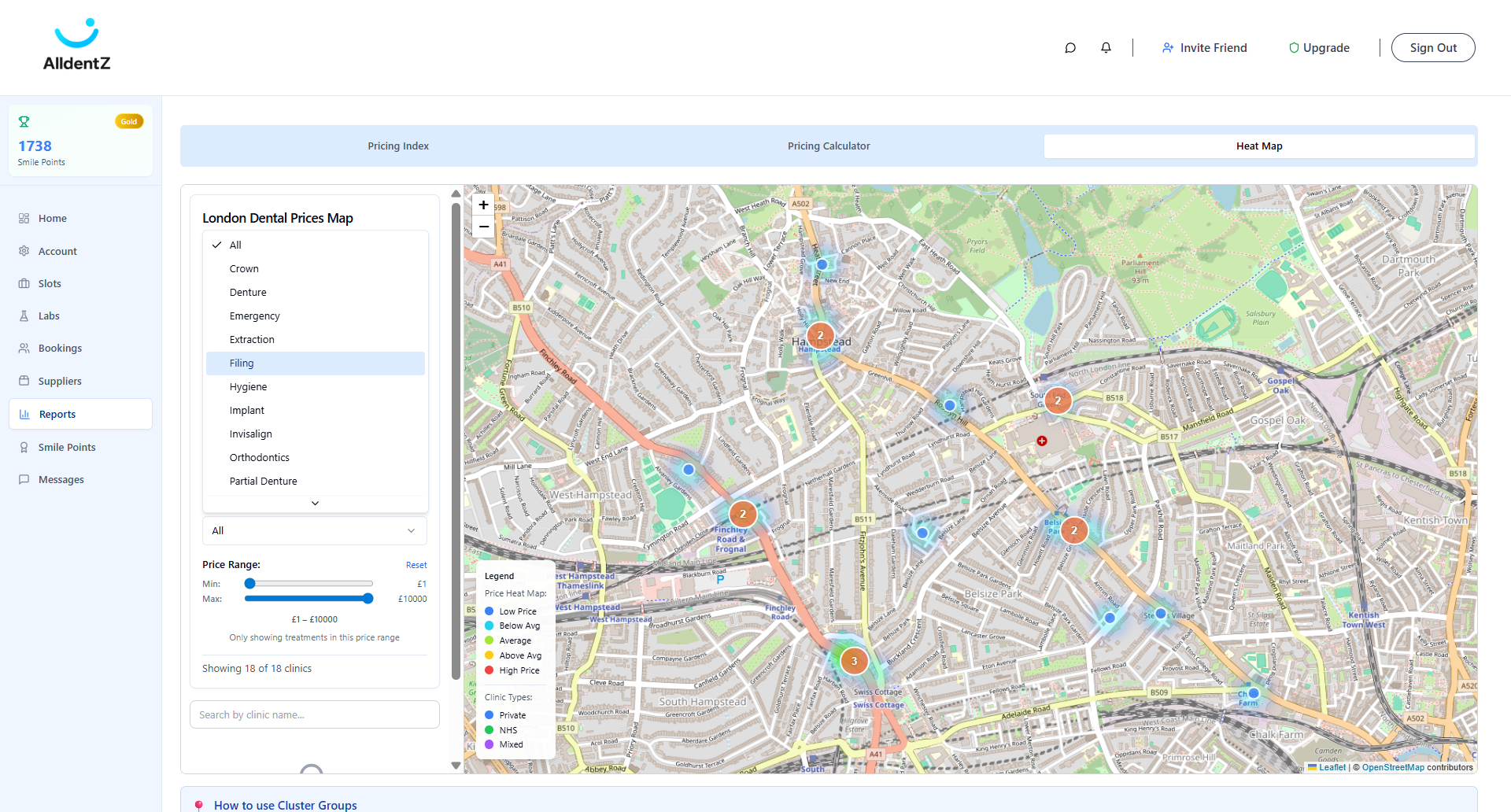This screenshot has height=812, width=1511.
Task: Click the Slots icon in sidebar
Action: pos(24,283)
